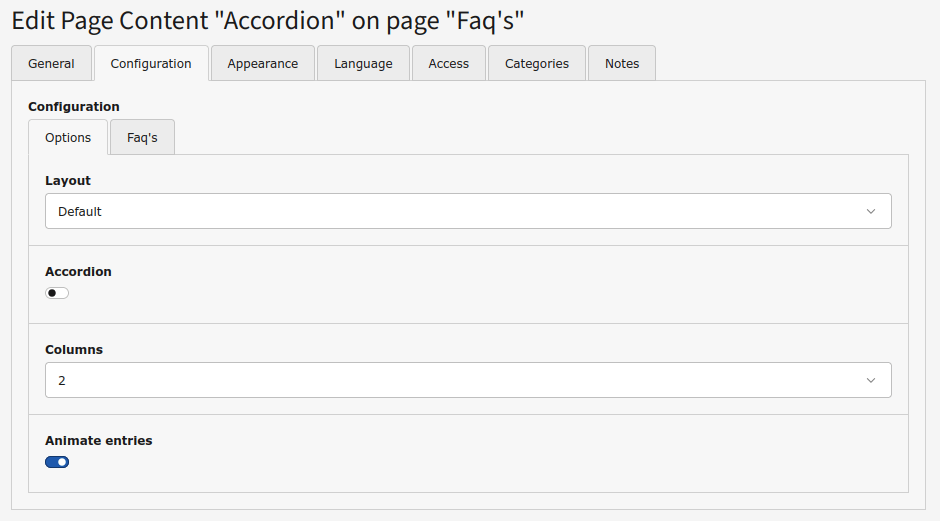This screenshot has height=521, width=940.
Task: Open the Layout dropdown showing Default
Action: 468,212
